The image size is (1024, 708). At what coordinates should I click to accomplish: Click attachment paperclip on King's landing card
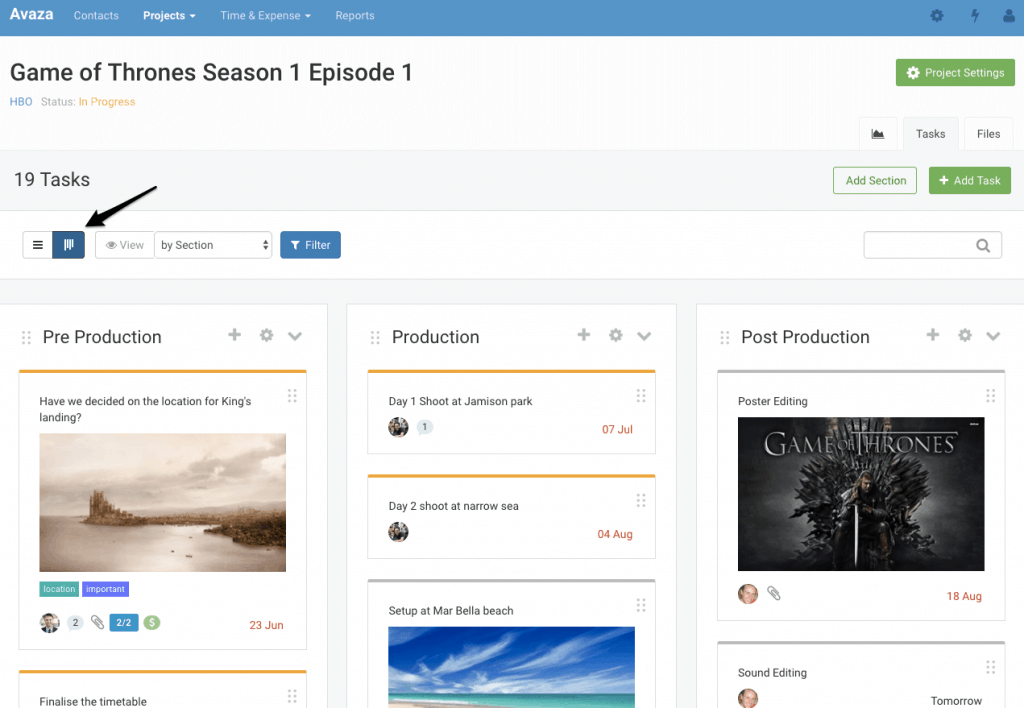click(x=97, y=622)
